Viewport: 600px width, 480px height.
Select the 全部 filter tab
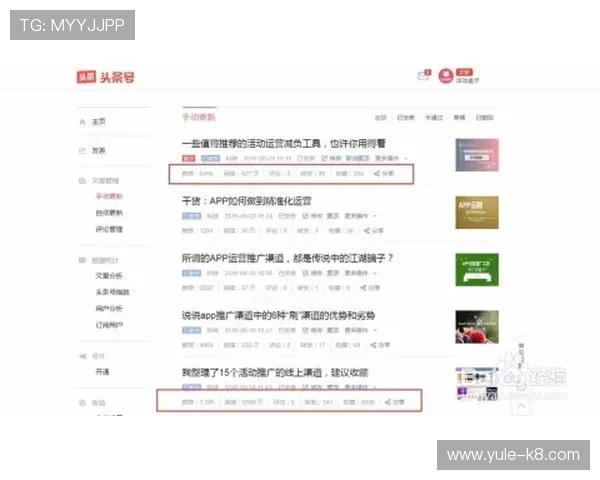click(381, 118)
